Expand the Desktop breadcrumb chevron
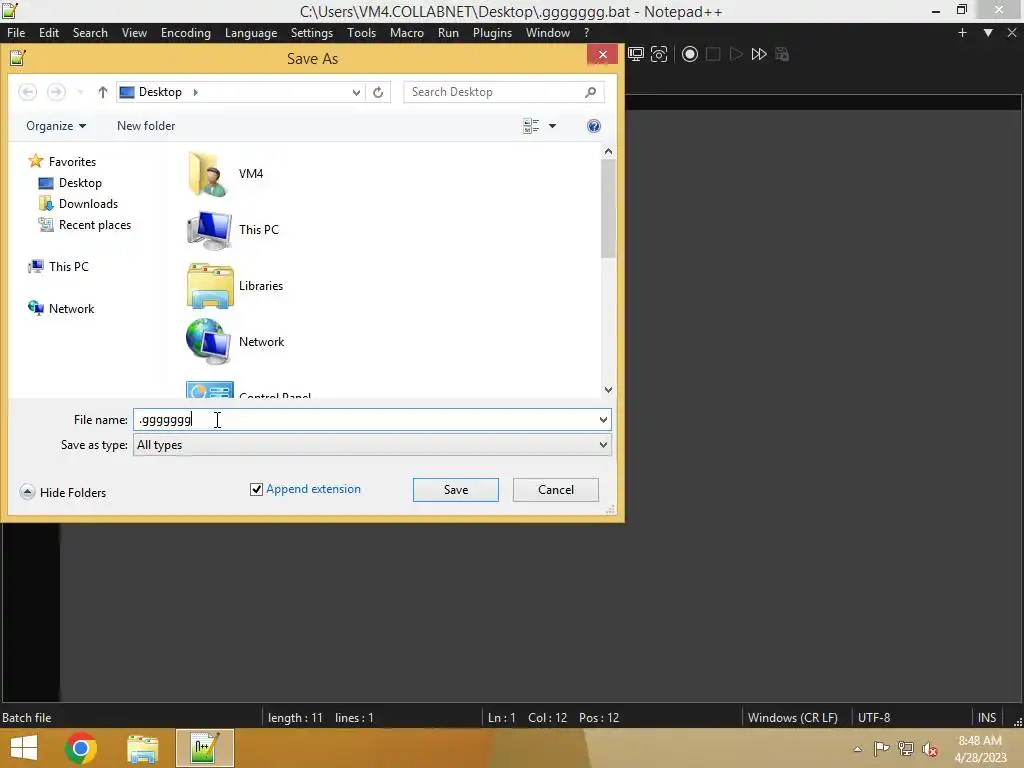This screenshot has height=768, width=1024. (x=195, y=92)
